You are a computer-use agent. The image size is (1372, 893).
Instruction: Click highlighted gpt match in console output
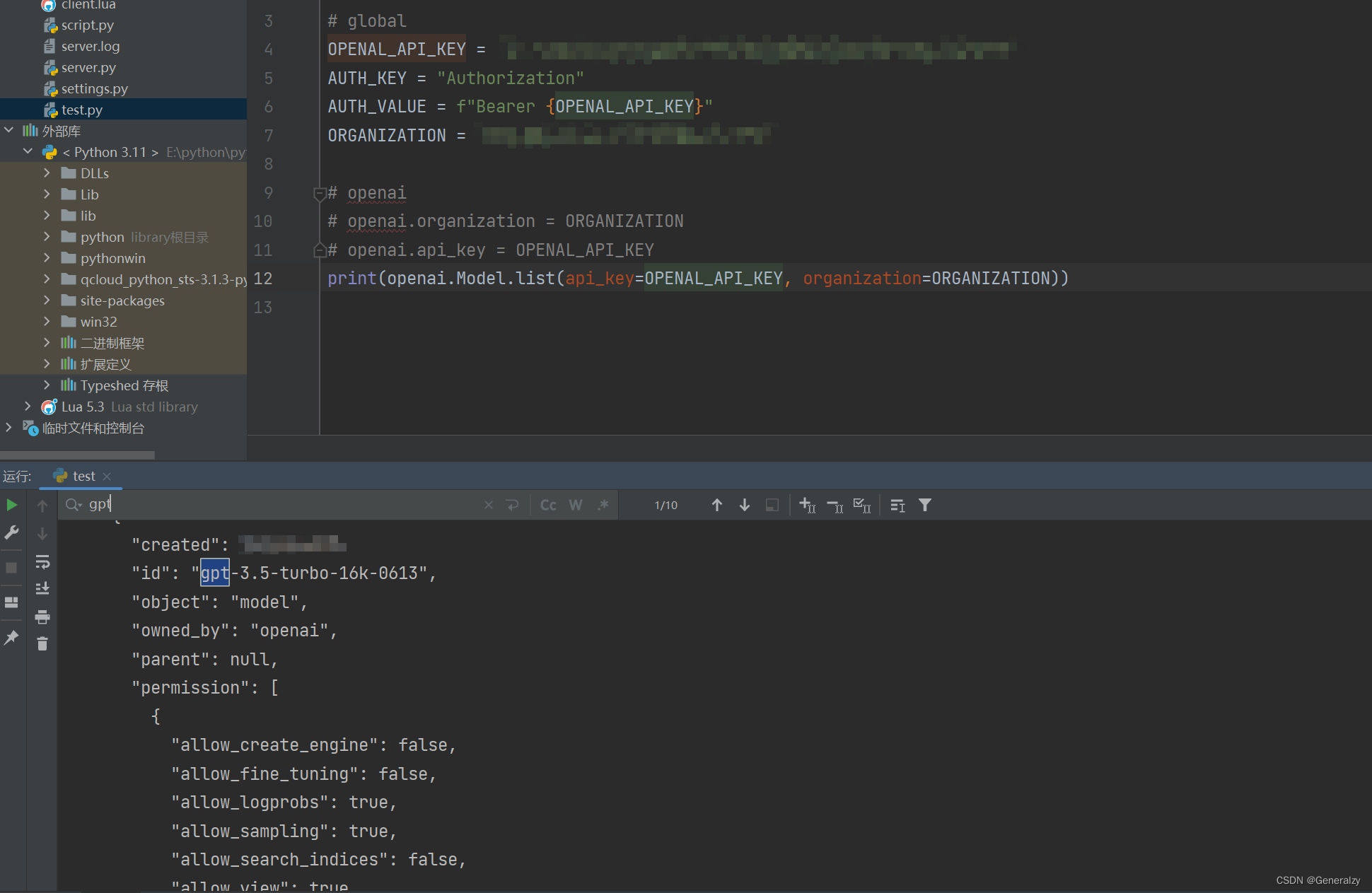[x=215, y=573]
